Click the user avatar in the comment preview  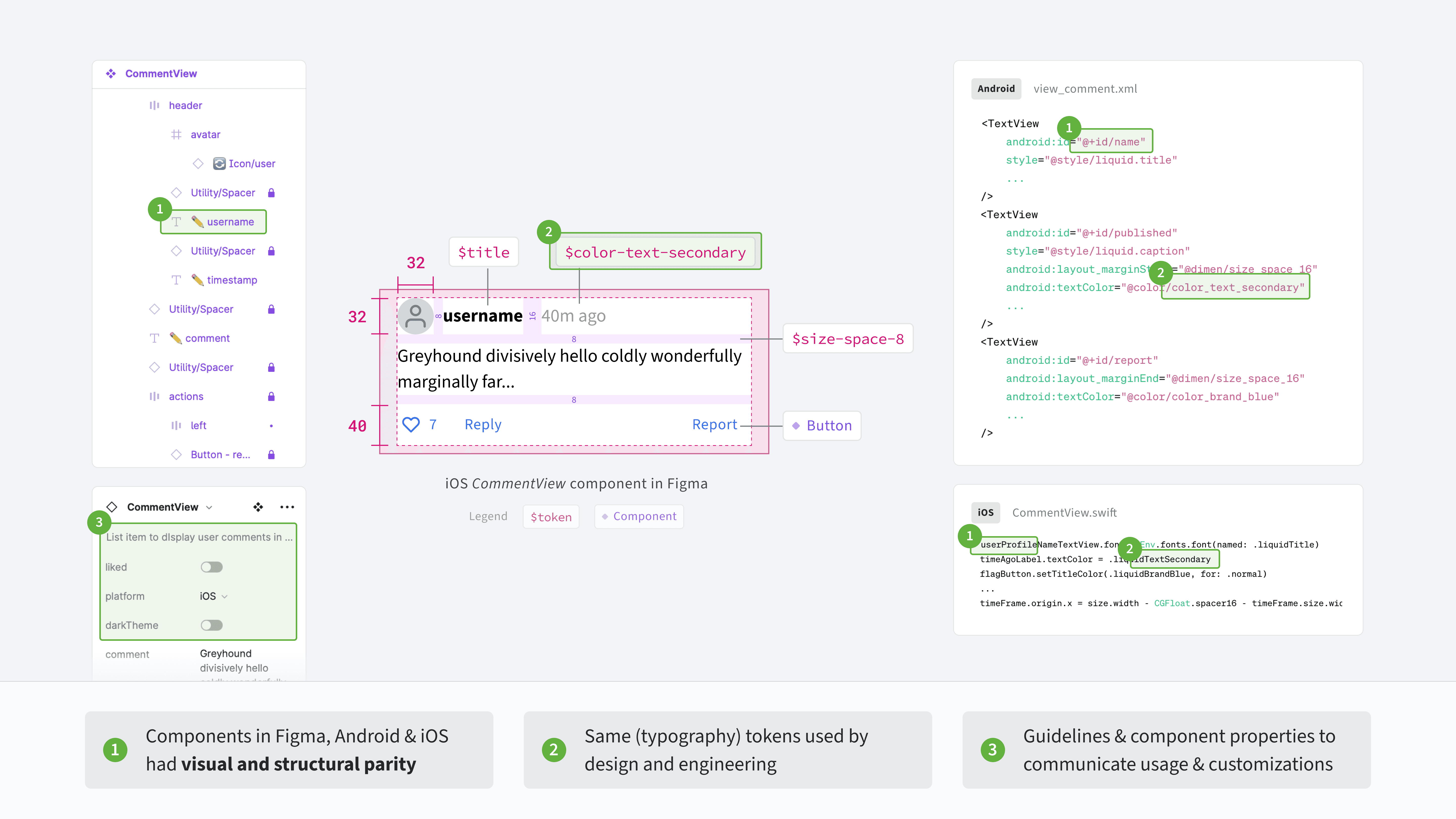click(415, 316)
